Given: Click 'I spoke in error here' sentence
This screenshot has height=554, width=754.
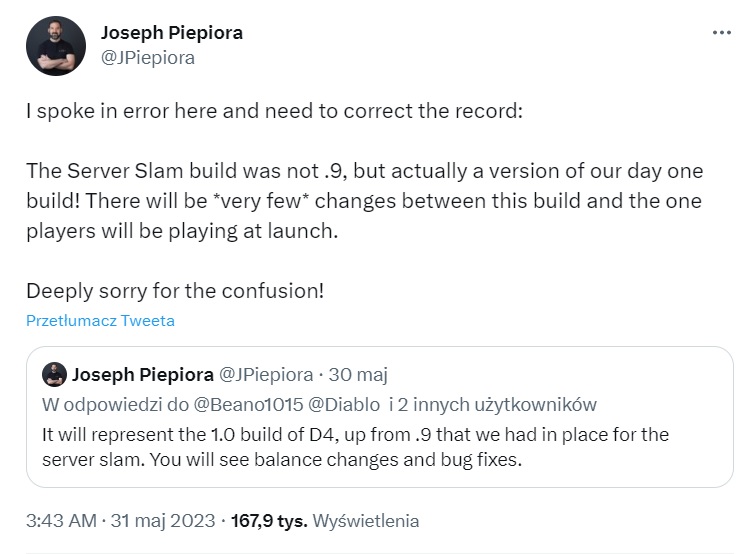Looking at the screenshot, I should click(x=273, y=111).
